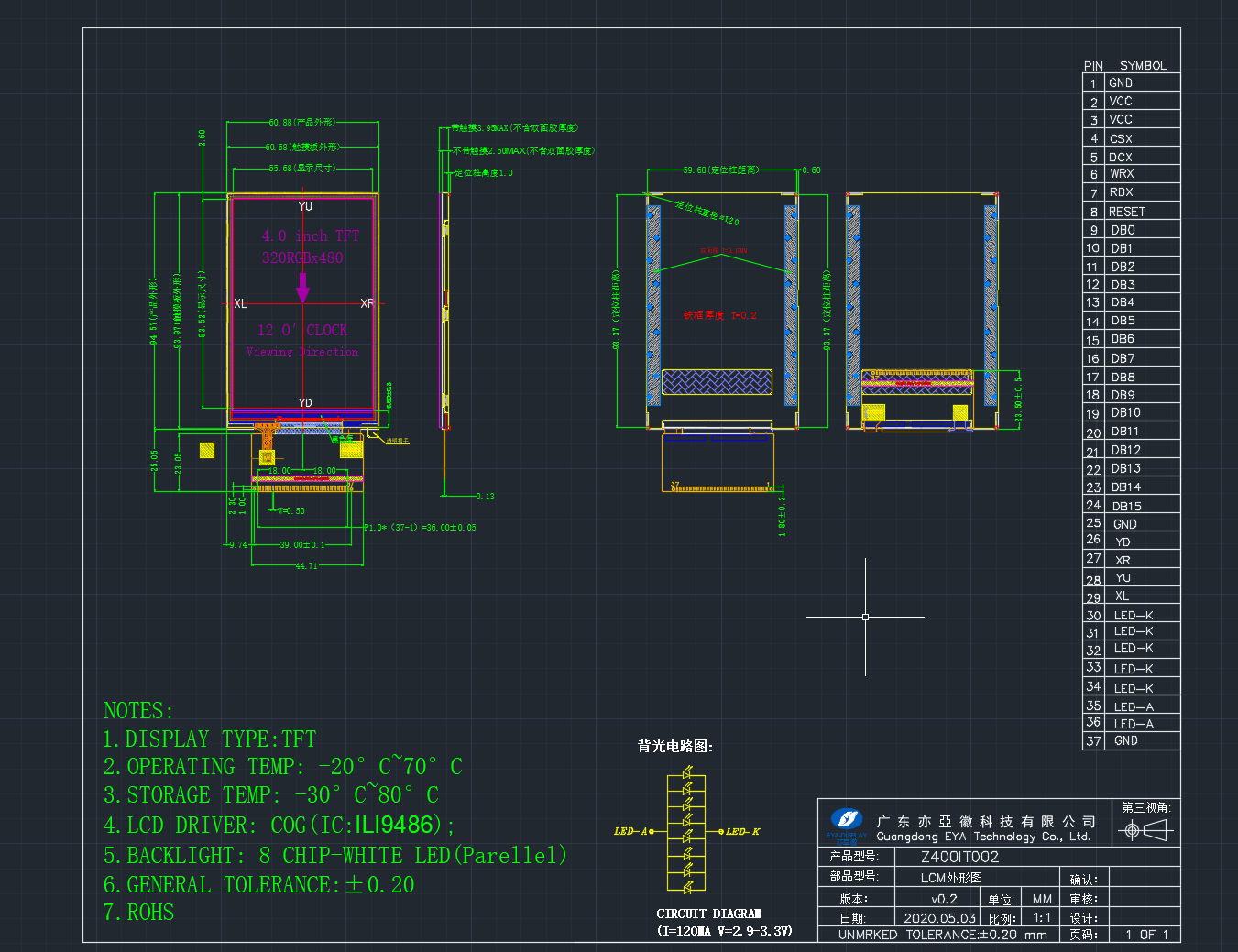Click the NOTES: heading
Image resolution: width=1238 pixels, height=952 pixels.
pos(137,711)
